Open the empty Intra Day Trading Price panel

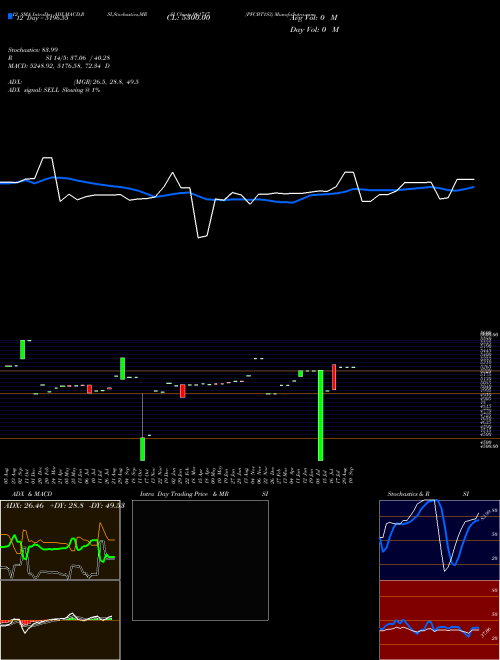(x=200, y=560)
